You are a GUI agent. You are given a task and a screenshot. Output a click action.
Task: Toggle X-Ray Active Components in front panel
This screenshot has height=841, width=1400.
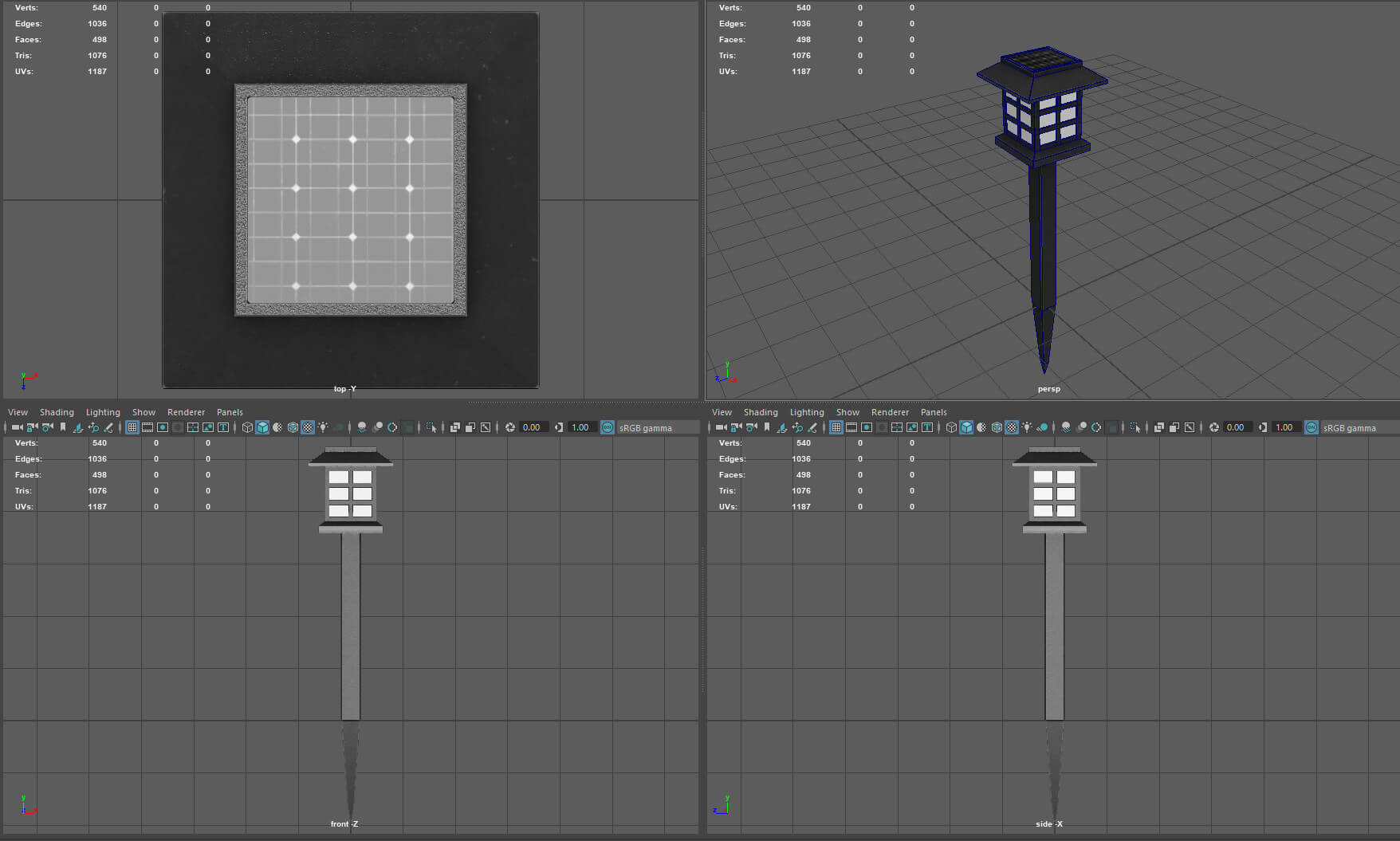click(x=470, y=427)
